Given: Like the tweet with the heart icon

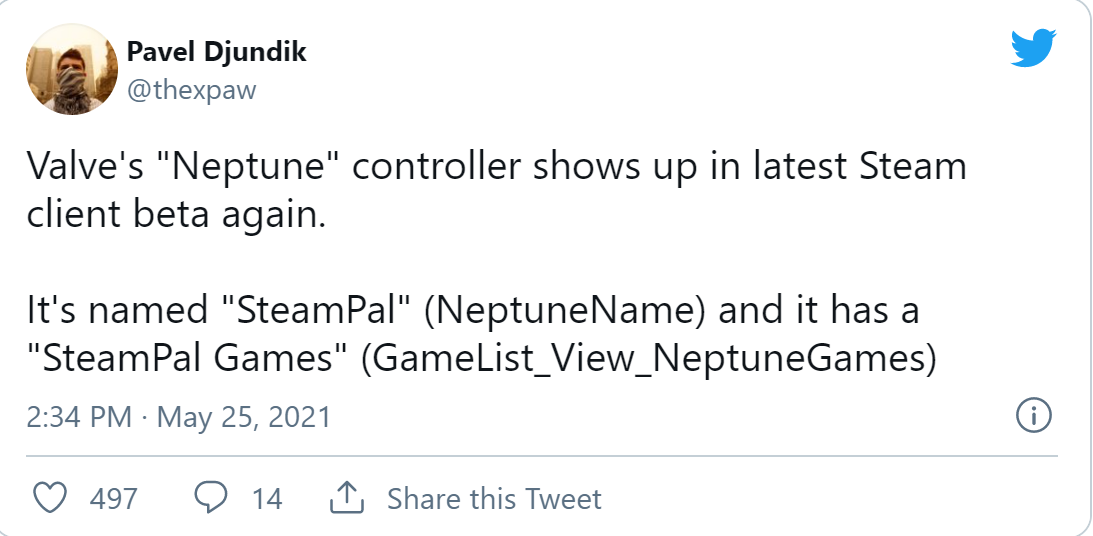Looking at the screenshot, I should pyautogui.click(x=50, y=498).
